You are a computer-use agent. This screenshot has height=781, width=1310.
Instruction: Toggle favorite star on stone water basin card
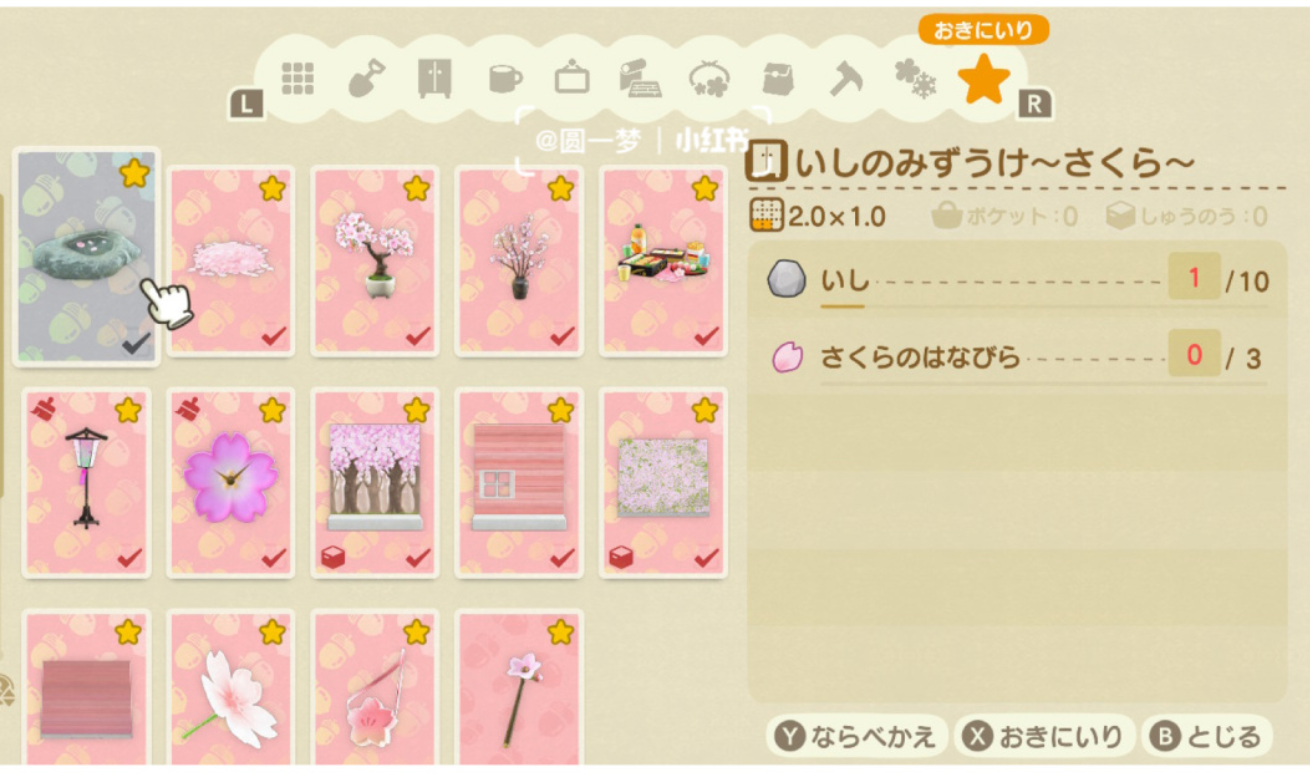point(134,174)
